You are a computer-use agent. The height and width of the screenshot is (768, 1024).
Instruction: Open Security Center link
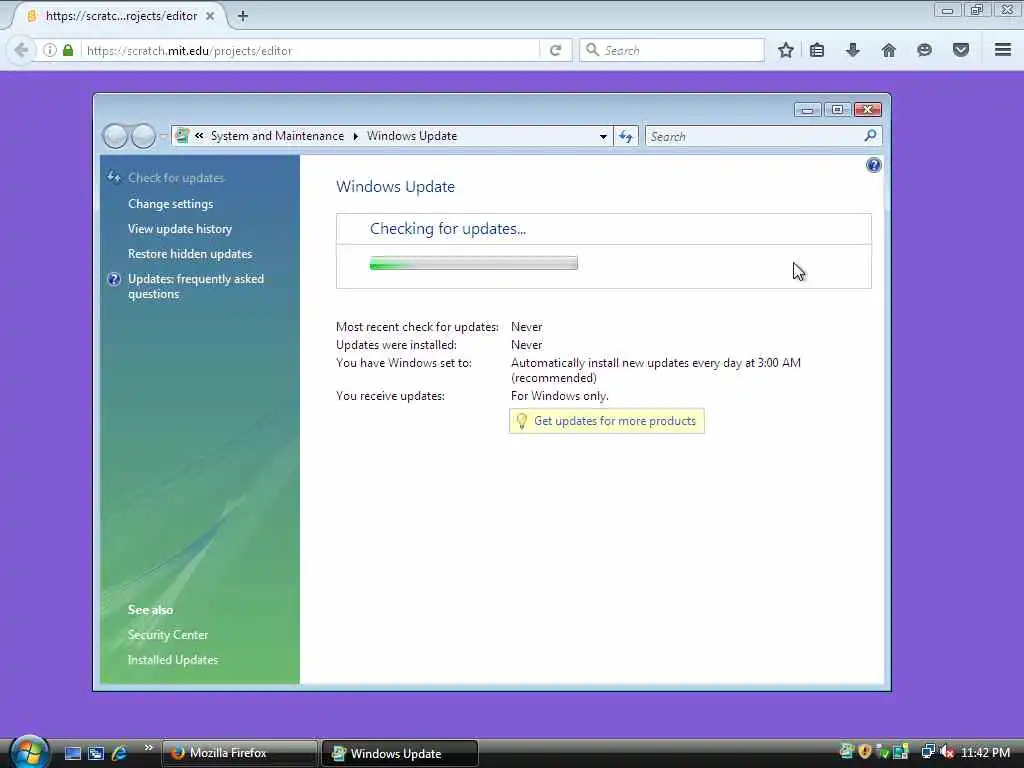(168, 635)
